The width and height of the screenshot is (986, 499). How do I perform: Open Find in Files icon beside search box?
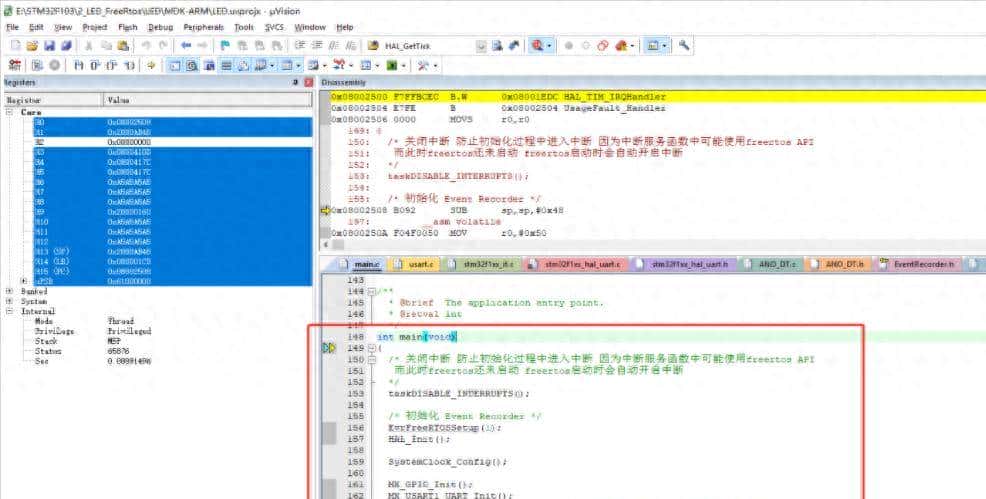373,46
